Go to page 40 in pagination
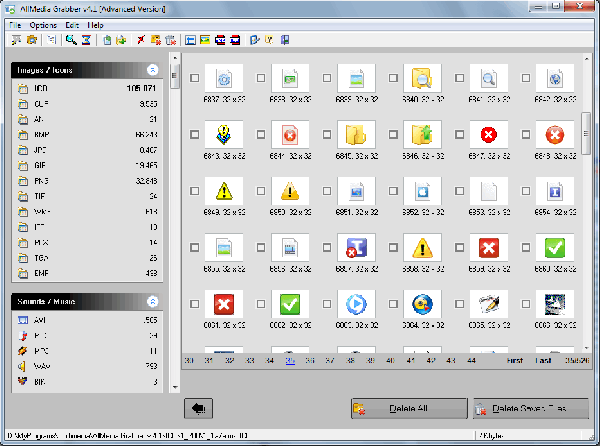 tap(391, 359)
